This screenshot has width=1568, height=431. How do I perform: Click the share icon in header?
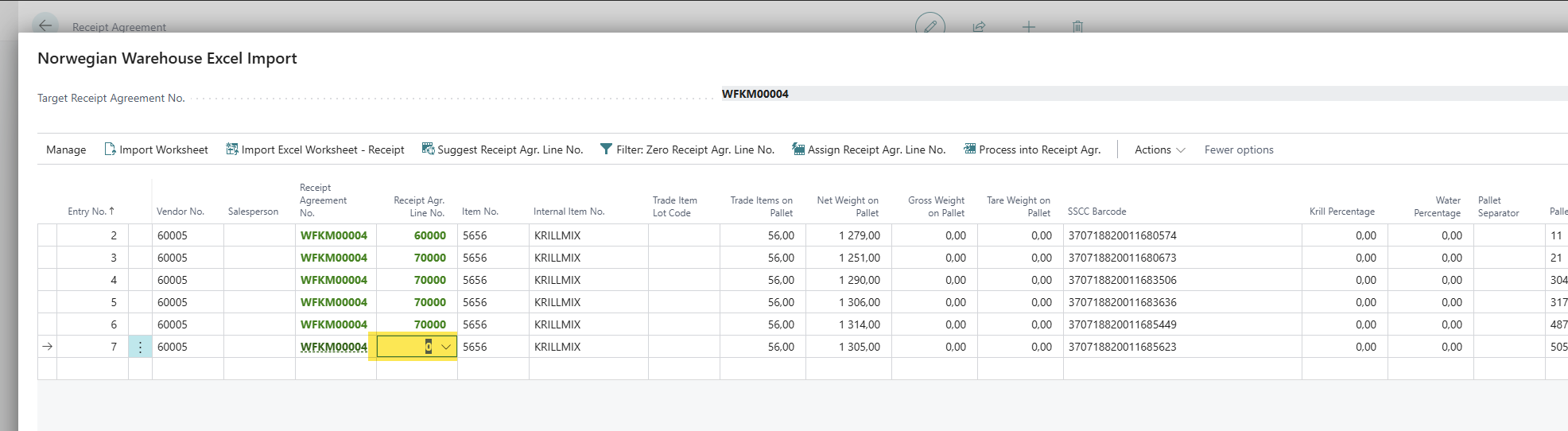[x=979, y=27]
